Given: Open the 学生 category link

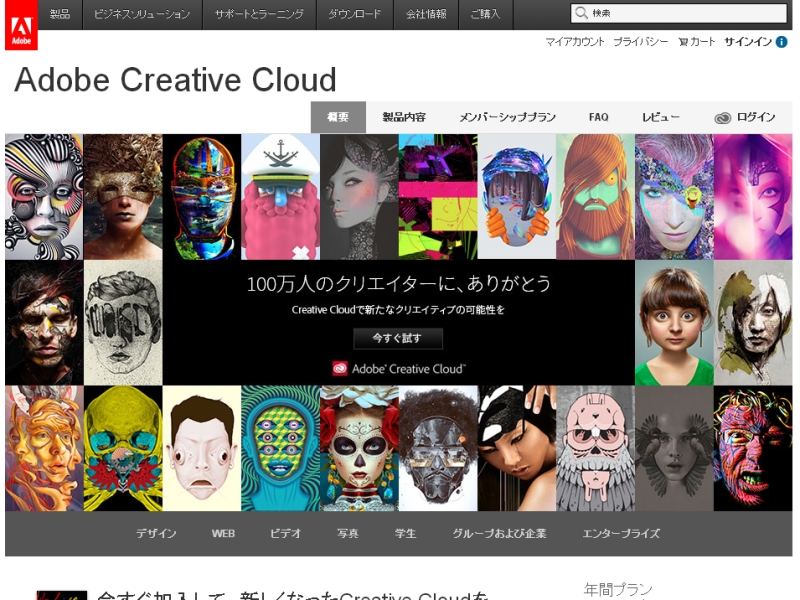Looking at the screenshot, I should (x=406, y=533).
